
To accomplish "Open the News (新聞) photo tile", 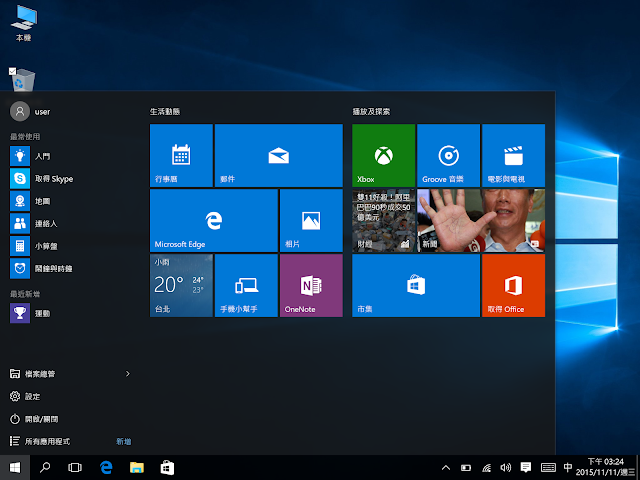I will 481,220.
